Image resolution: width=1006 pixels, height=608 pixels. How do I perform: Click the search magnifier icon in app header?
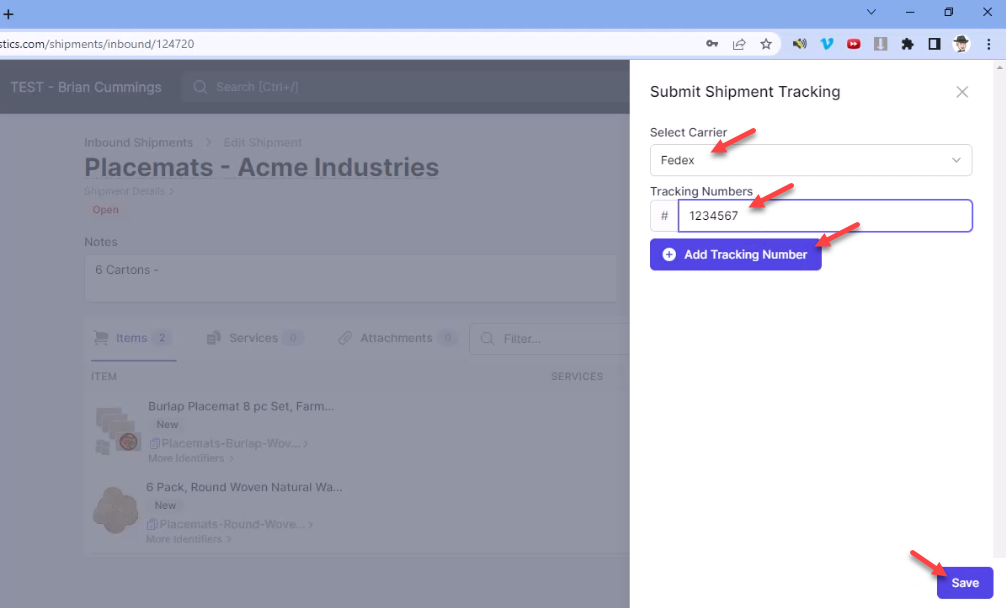click(x=200, y=87)
